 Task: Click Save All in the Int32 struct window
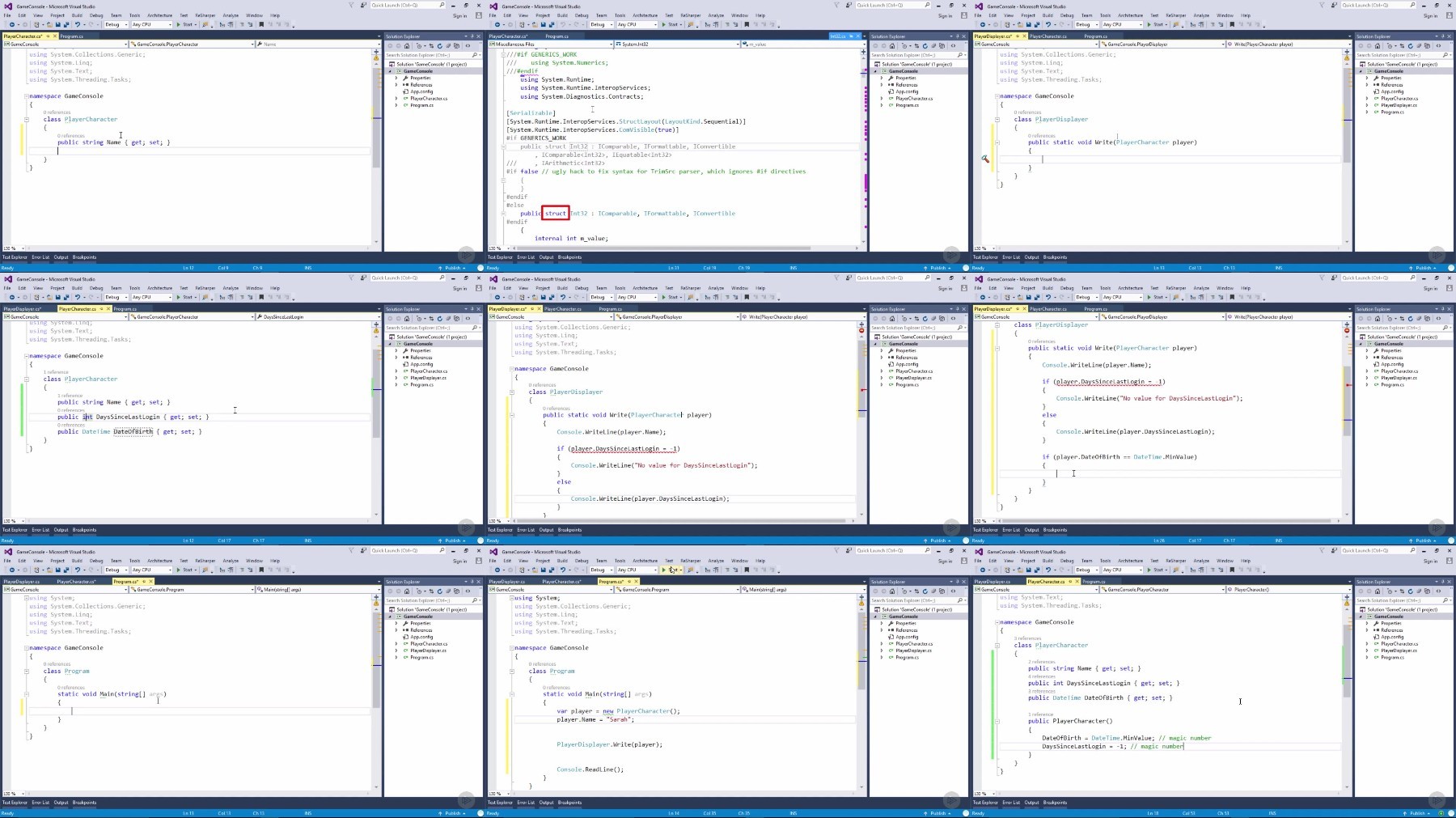pos(552,24)
